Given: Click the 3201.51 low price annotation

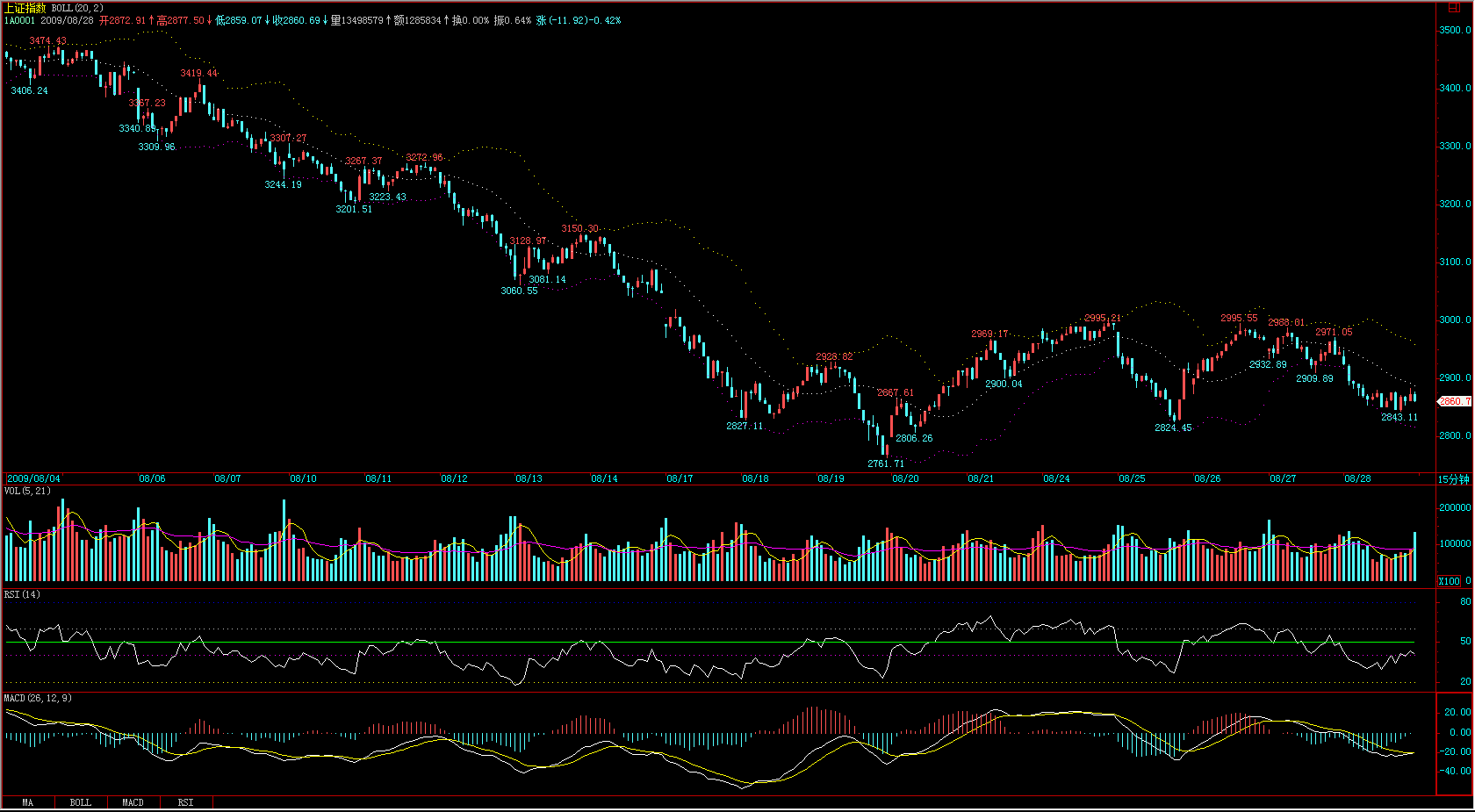Looking at the screenshot, I should click(x=354, y=209).
